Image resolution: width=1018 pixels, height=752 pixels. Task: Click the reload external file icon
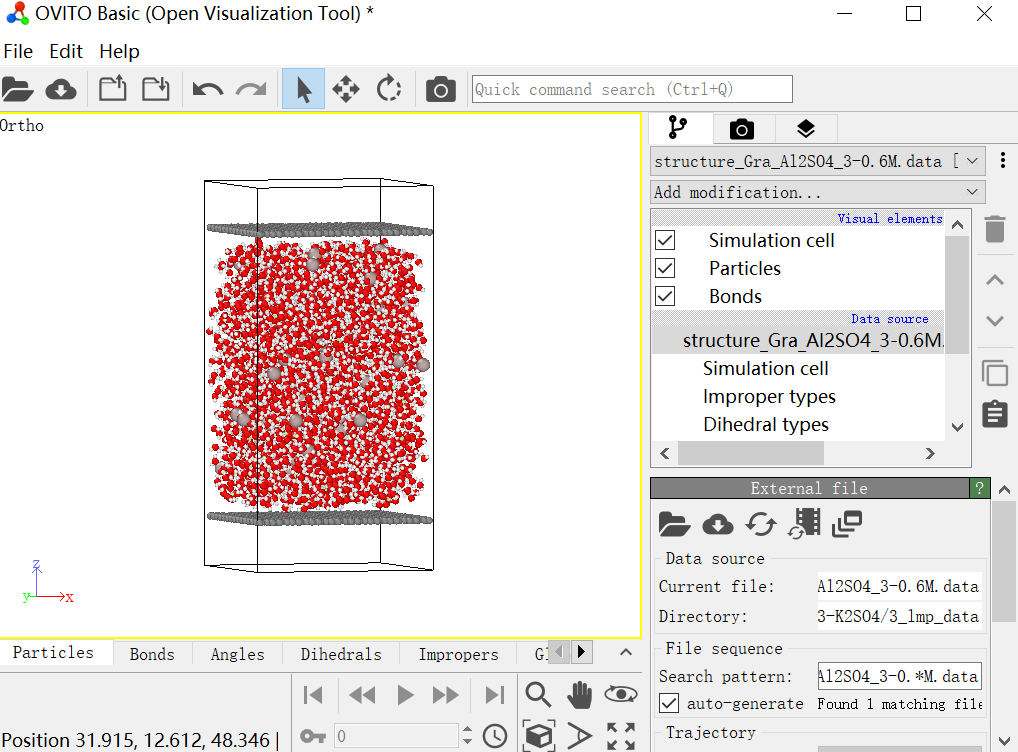point(761,523)
